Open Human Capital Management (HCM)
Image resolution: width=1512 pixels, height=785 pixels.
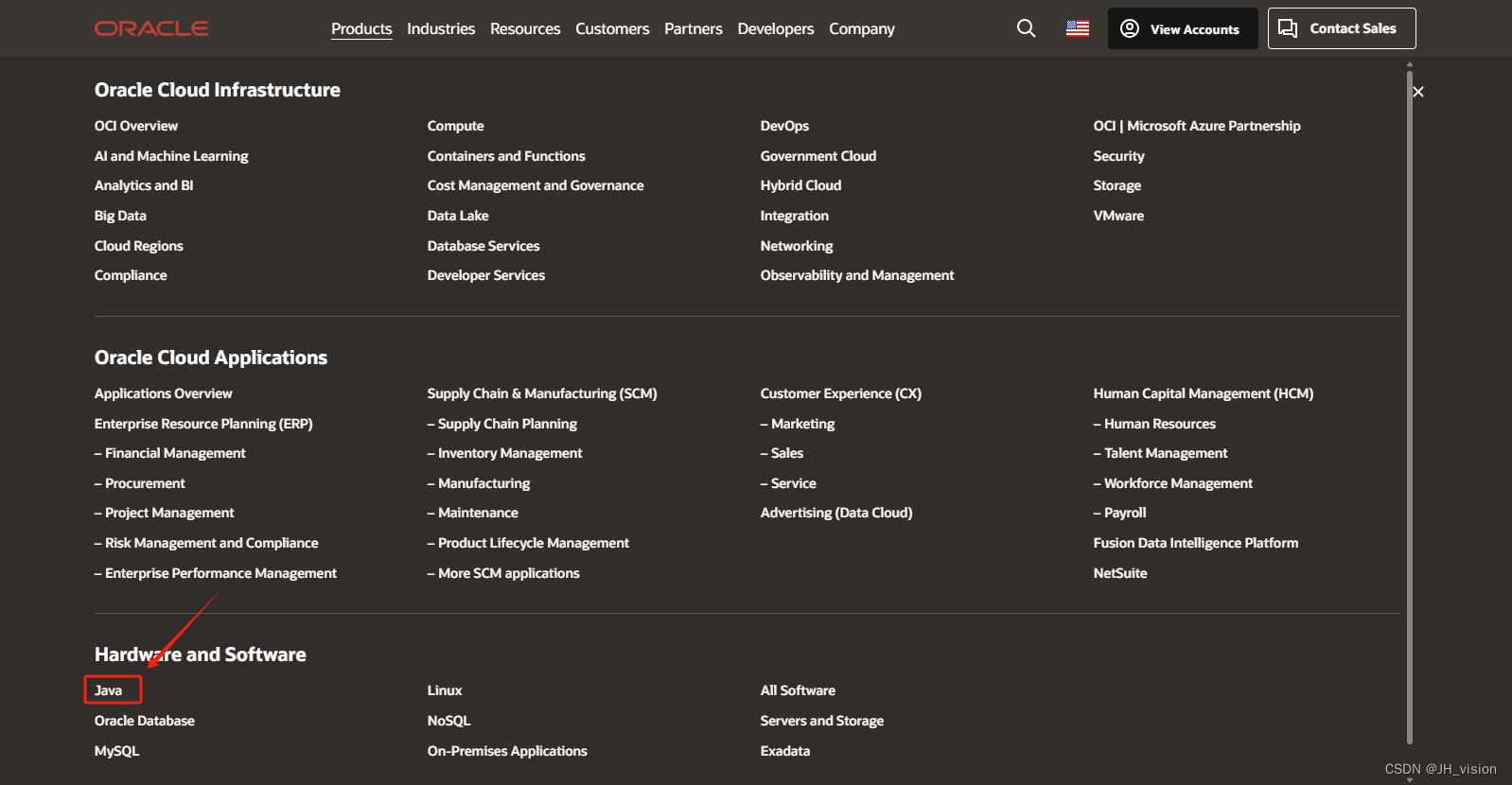pos(1204,393)
